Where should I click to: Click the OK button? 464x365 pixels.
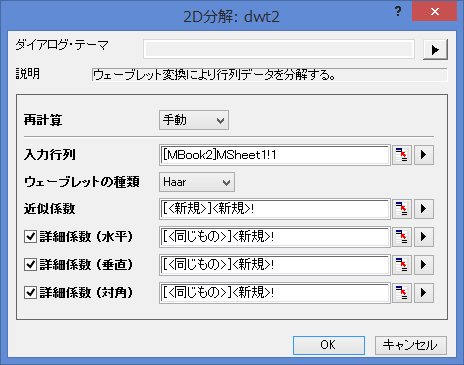tap(329, 345)
